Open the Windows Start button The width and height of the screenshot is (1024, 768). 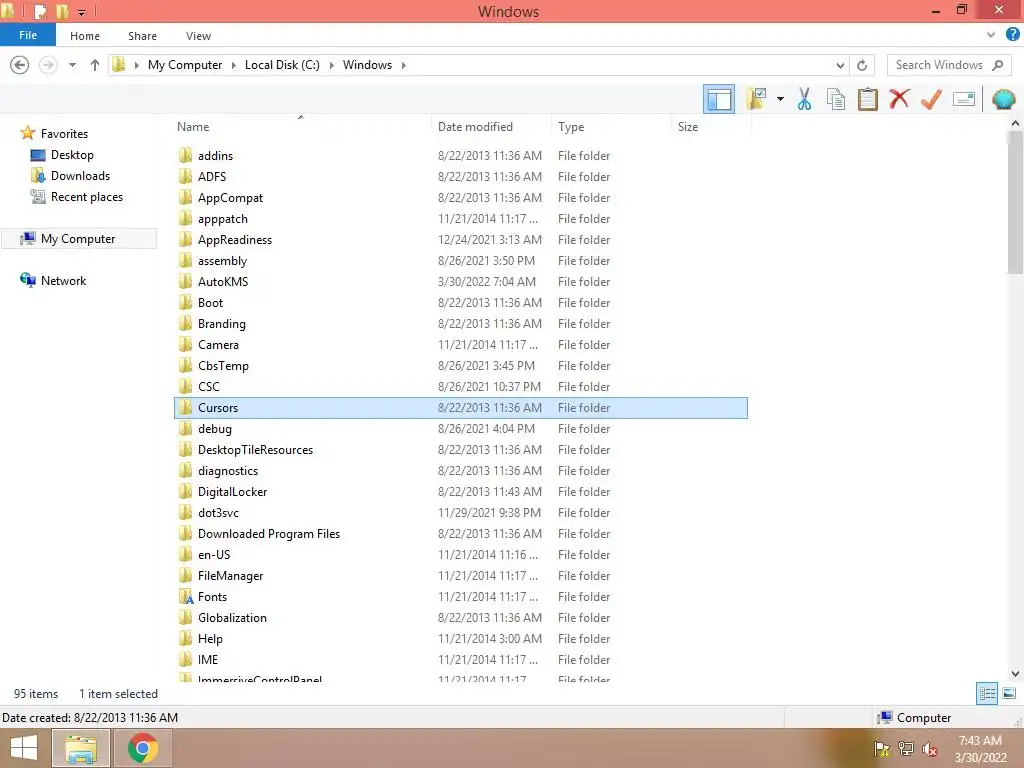click(24, 748)
